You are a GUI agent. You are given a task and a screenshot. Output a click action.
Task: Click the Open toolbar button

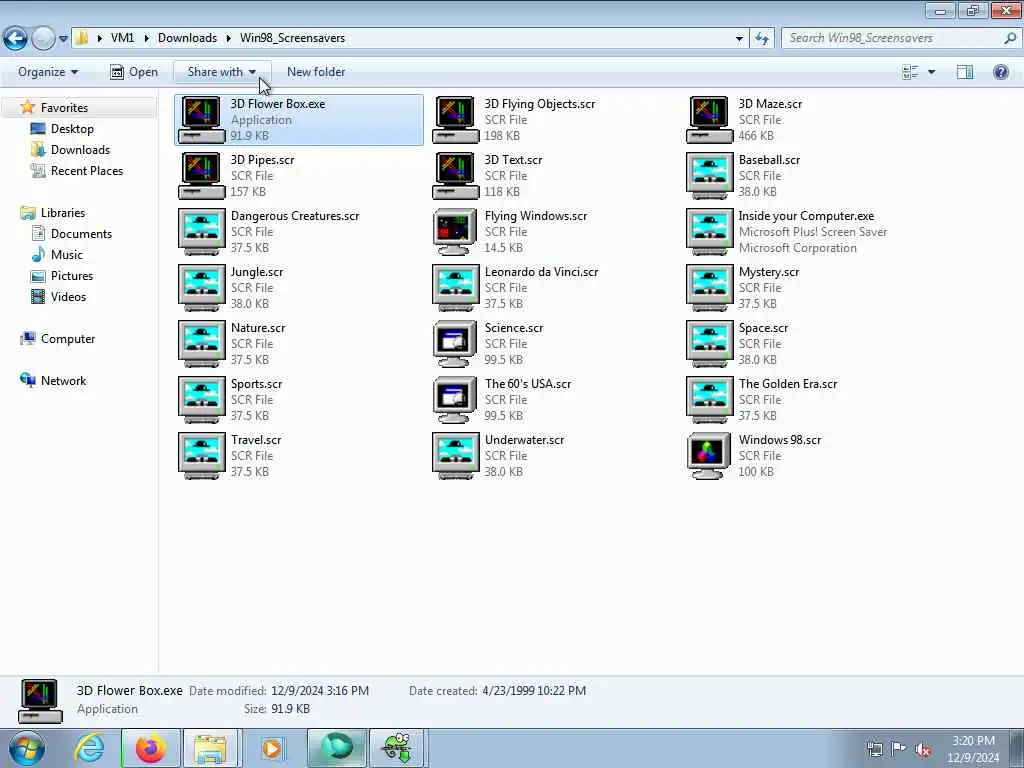click(x=134, y=72)
